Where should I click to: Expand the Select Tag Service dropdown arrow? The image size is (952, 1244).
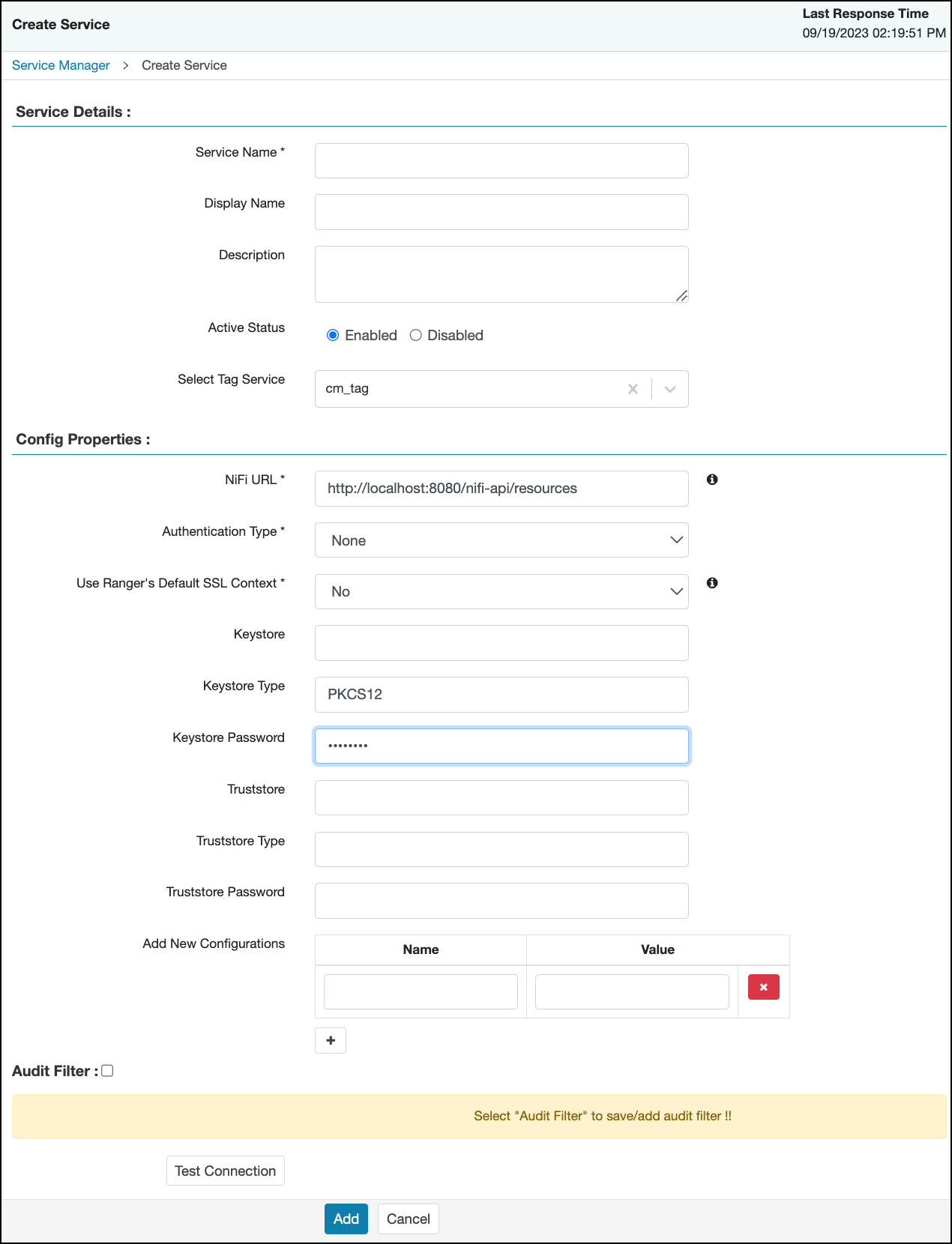pyautogui.click(x=670, y=389)
